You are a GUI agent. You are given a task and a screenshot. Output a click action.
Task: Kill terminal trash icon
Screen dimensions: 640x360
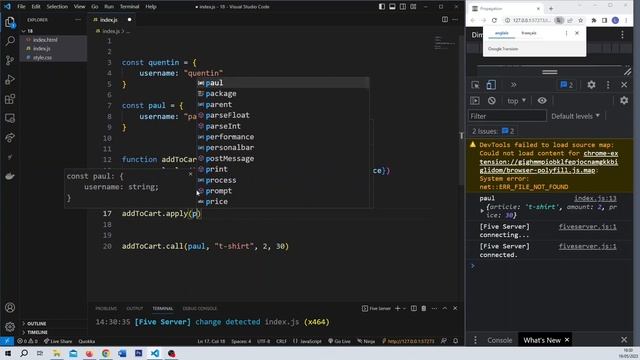coord(424,308)
